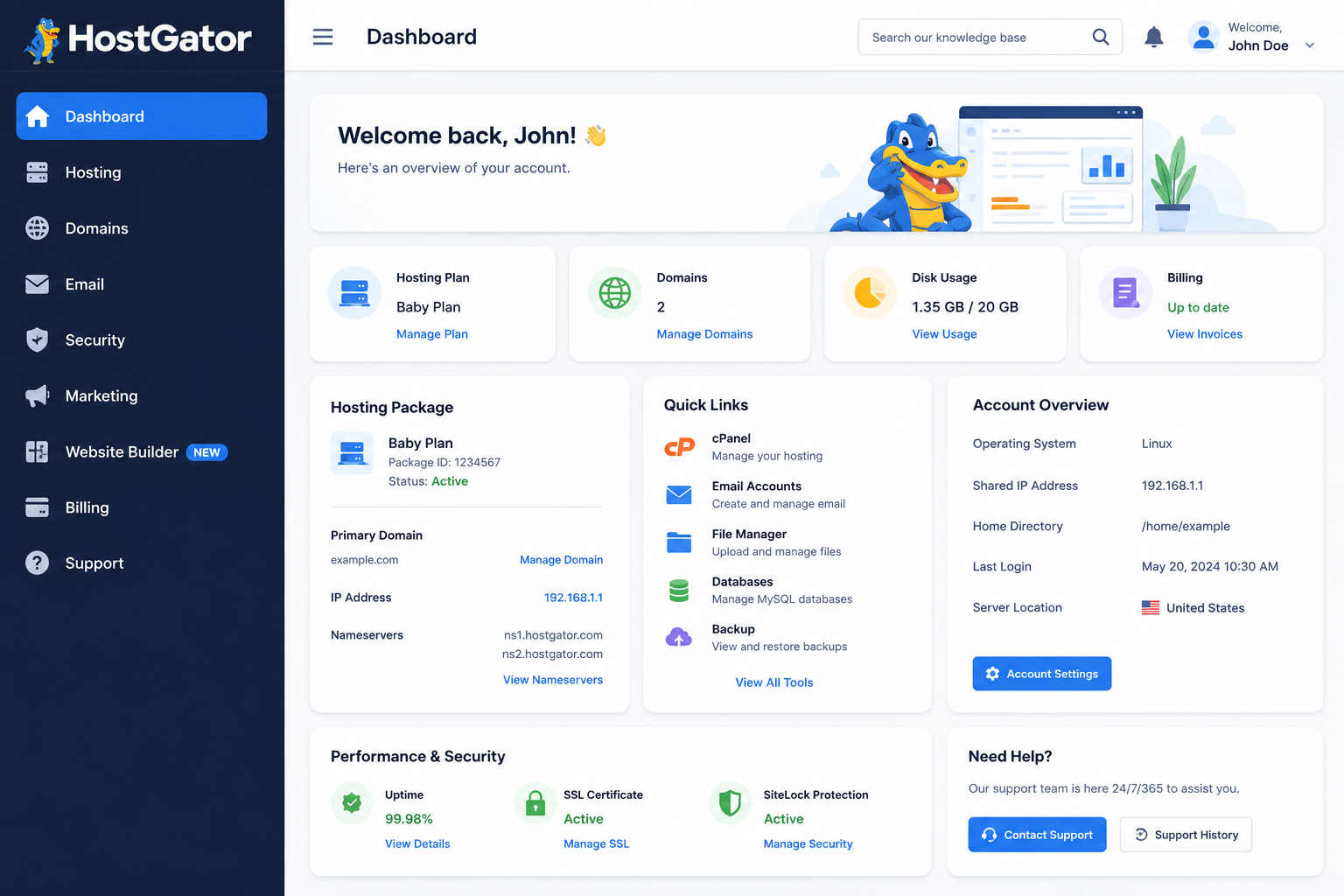1344x896 pixels.
Task: Open the View All Tools link
Action: [774, 682]
